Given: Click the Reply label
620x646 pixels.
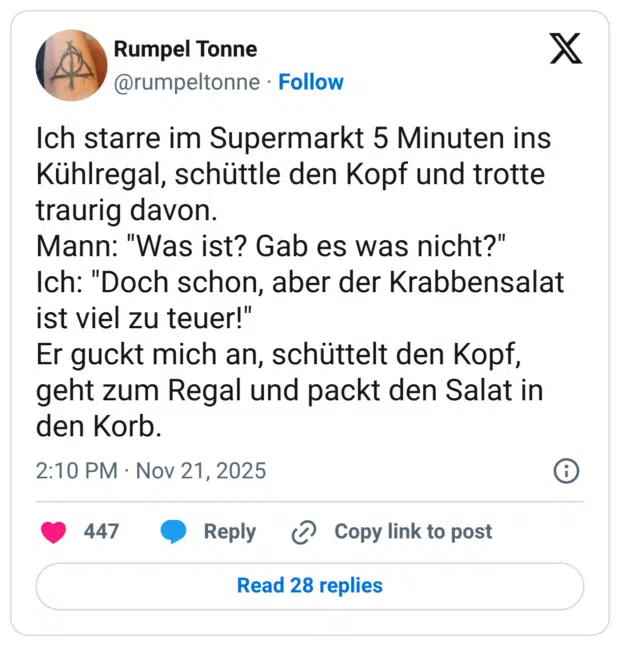Looking at the screenshot, I should coord(230,532).
